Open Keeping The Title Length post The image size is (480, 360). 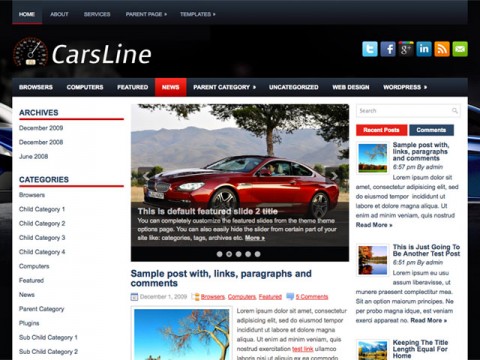click(x=420, y=349)
